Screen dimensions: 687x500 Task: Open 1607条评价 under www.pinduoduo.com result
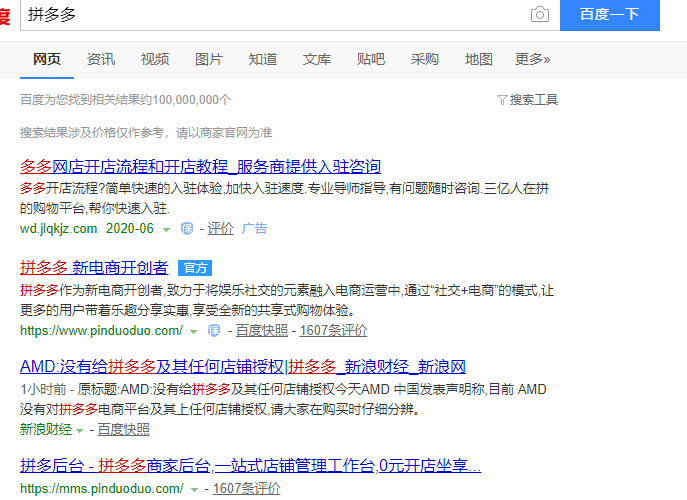coord(333,330)
